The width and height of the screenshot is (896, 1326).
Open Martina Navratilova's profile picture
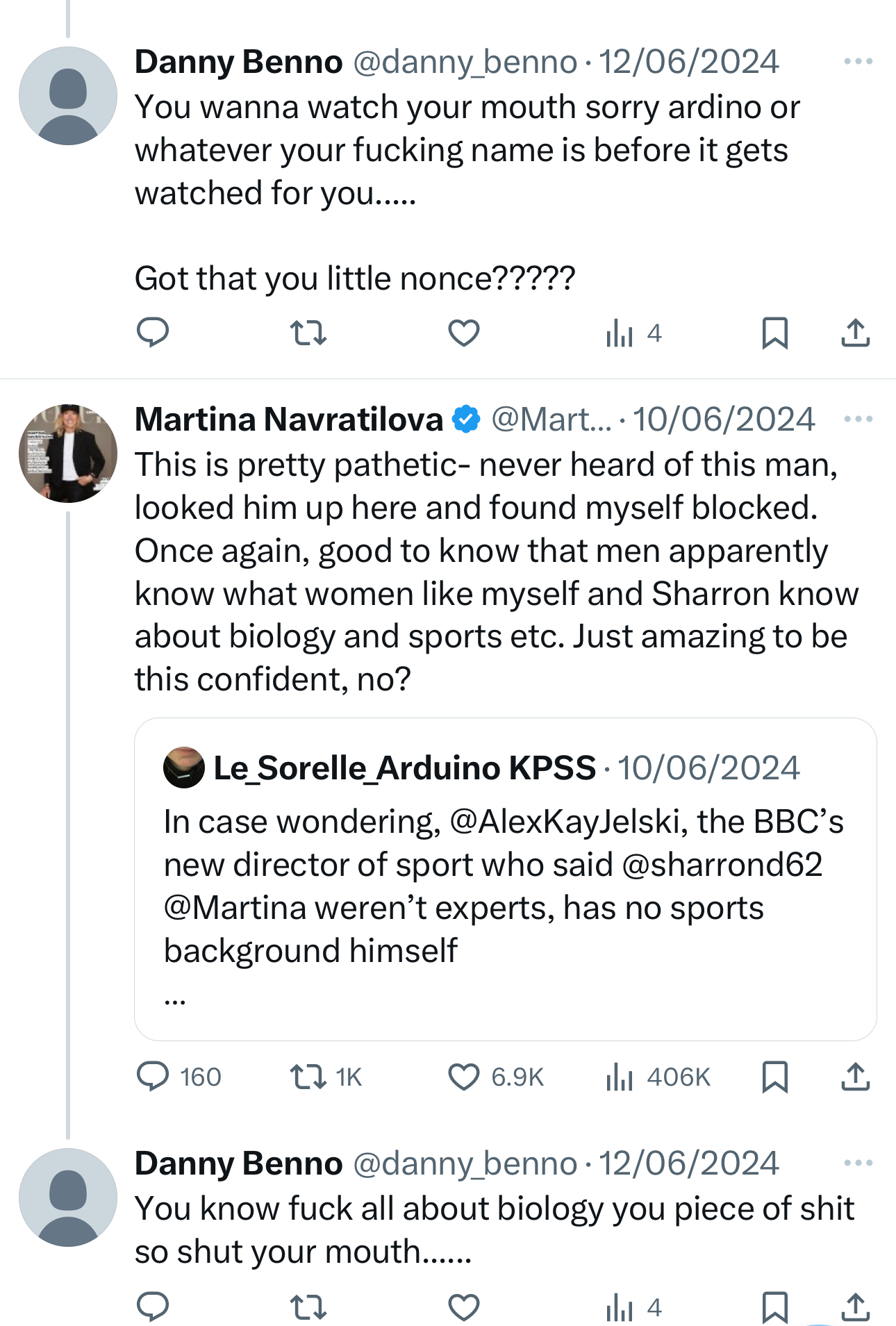click(x=68, y=453)
